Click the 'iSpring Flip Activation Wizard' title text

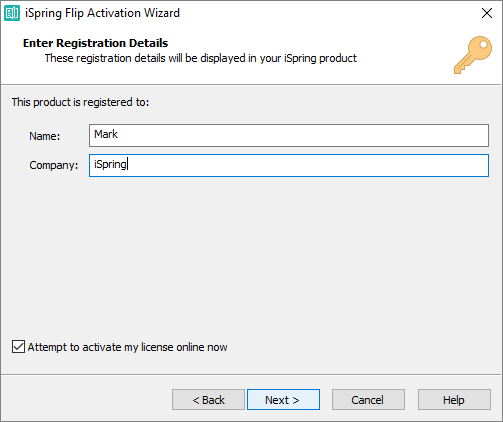coord(102,13)
